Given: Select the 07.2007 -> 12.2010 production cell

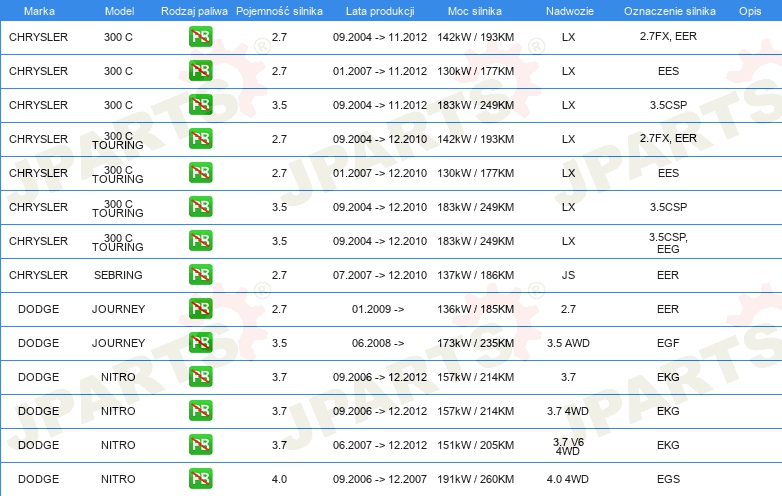Looking at the screenshot, I should tap(380, 275).
